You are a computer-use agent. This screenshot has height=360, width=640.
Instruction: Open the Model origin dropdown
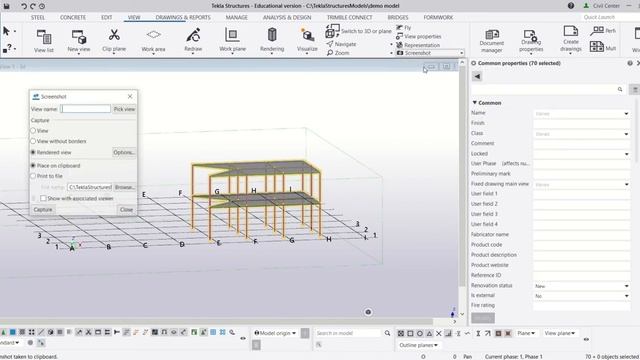275,333
